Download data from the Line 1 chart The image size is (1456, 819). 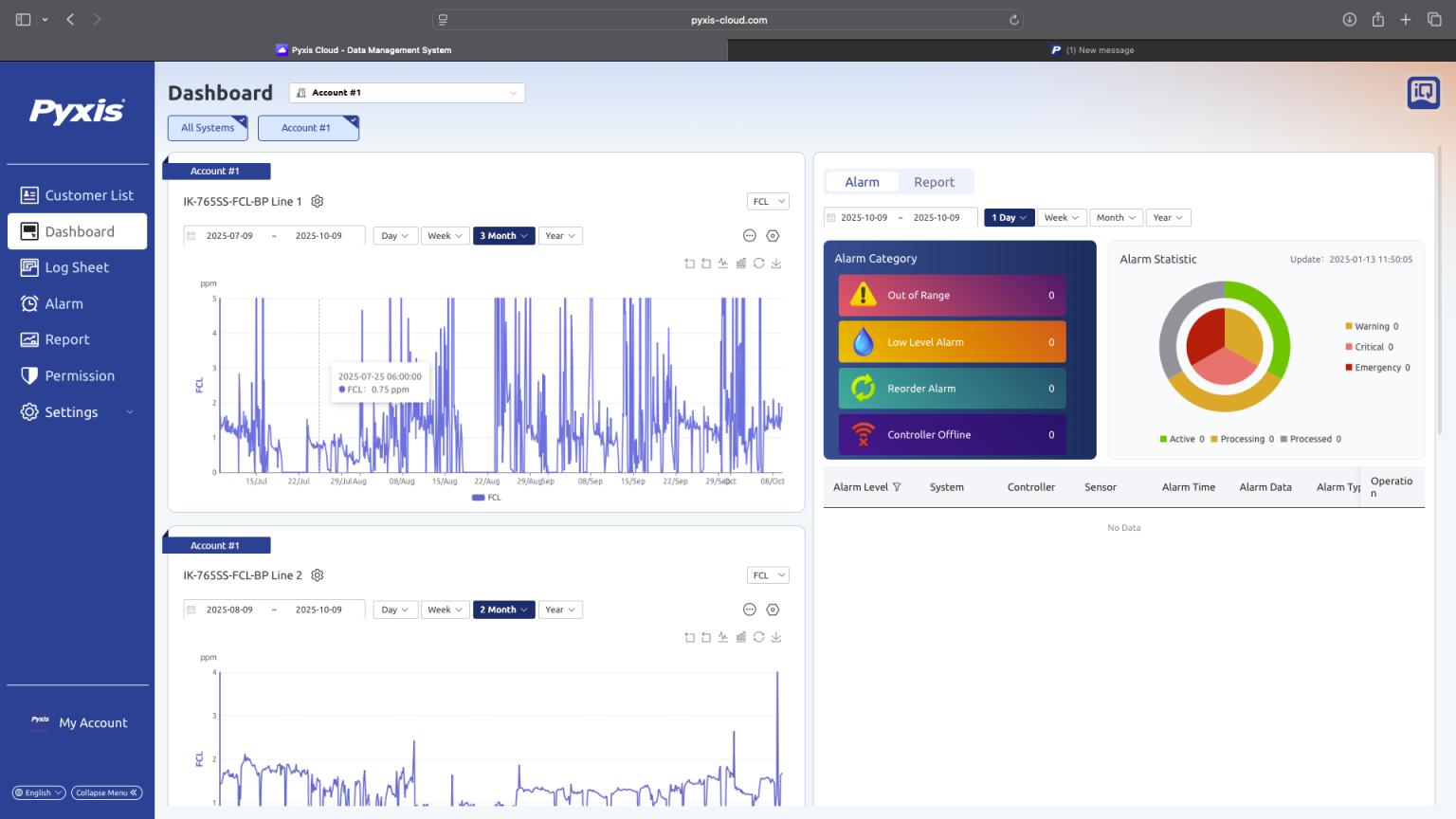click(x=776, y=264)
